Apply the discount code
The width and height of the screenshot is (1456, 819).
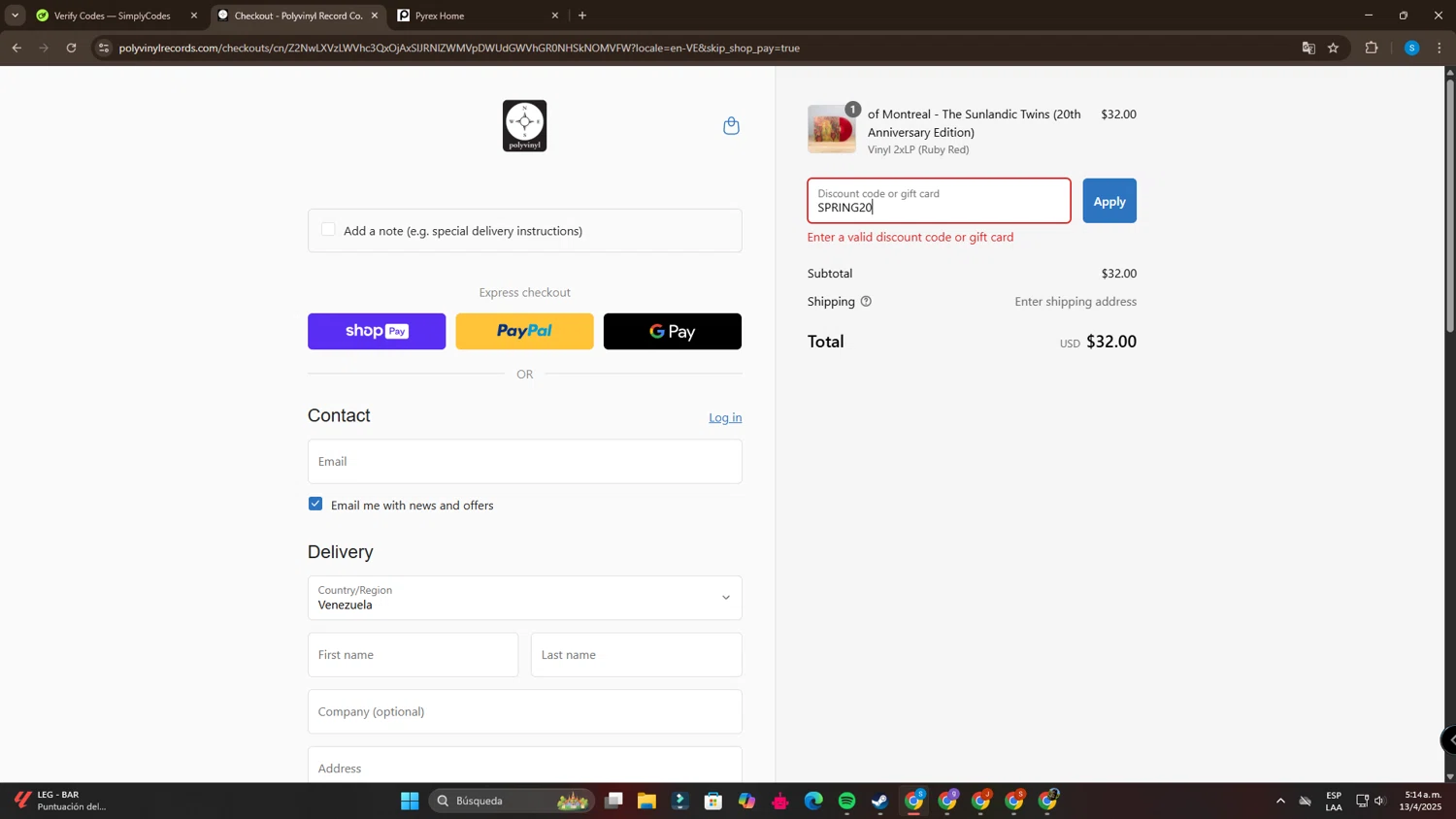click(x=1109, y=201)
